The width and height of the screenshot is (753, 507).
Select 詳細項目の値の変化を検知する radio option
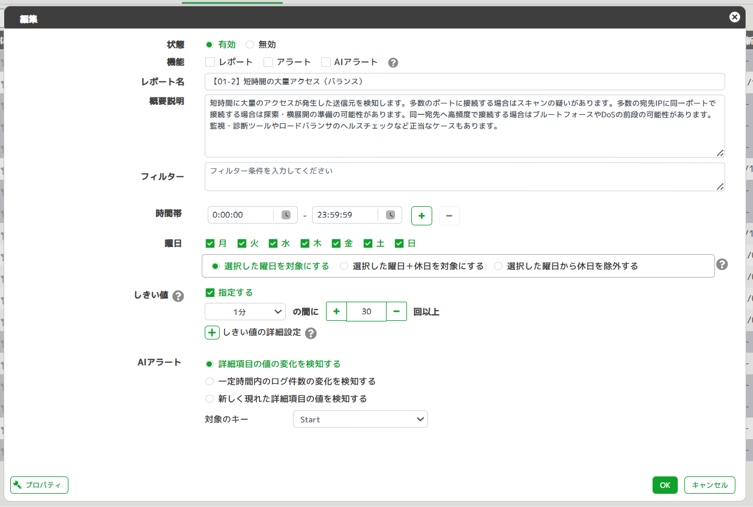point(209,364)
